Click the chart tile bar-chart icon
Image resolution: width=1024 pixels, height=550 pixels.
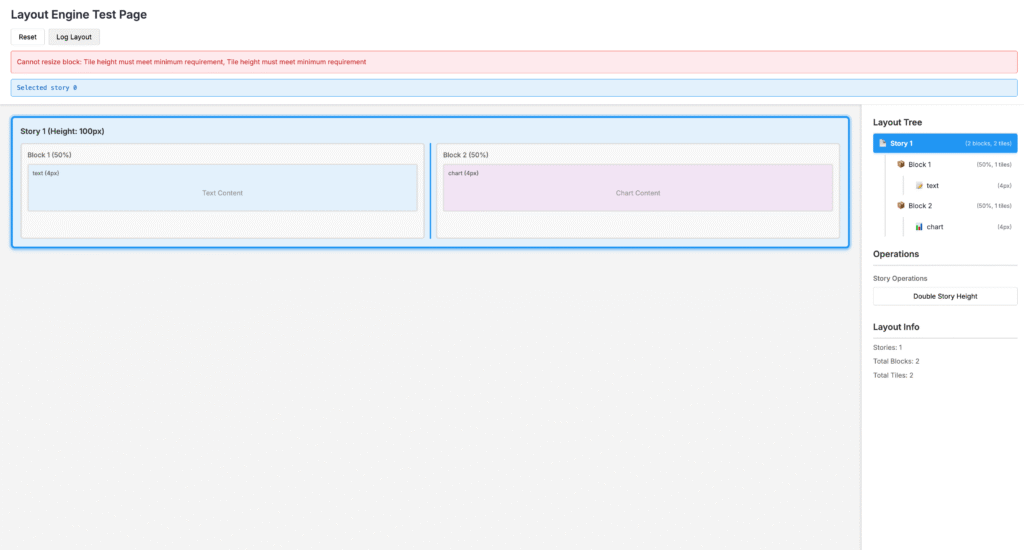pos(919,227)
